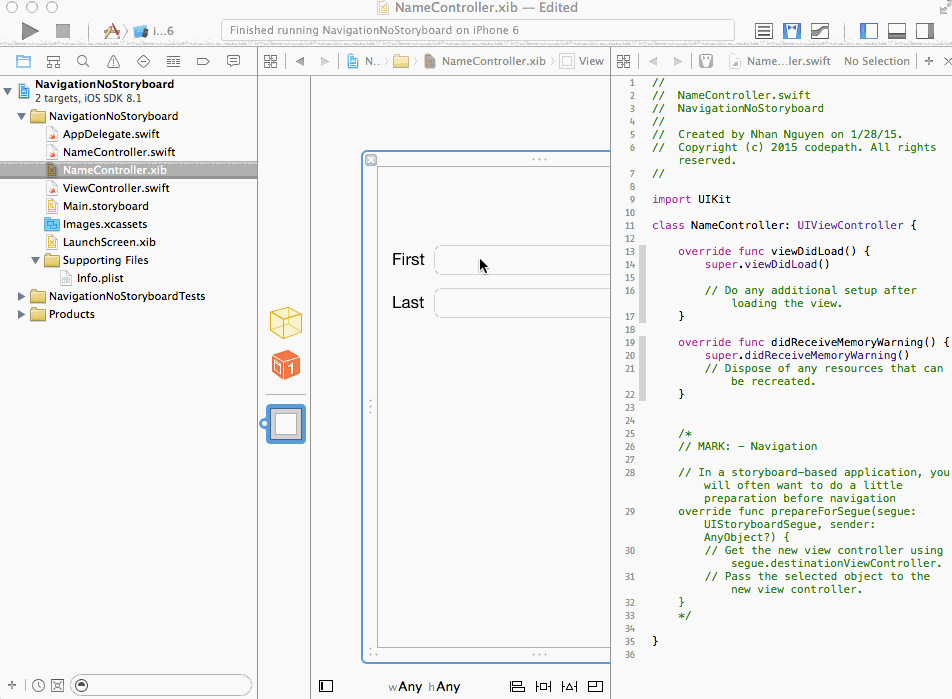Toggle the Navigator panel visibility

869,31
